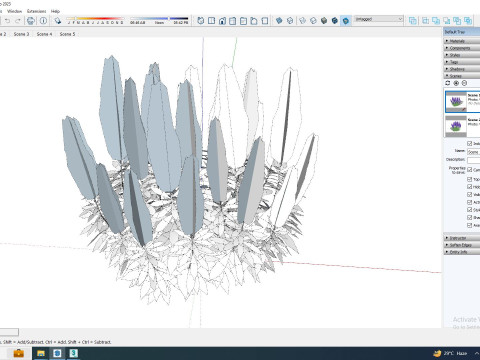Image resolution: width=480 pixels, height=360 pixels.
Task: Open File Explorer from the taskbar
Action: (x=41, y=353)
